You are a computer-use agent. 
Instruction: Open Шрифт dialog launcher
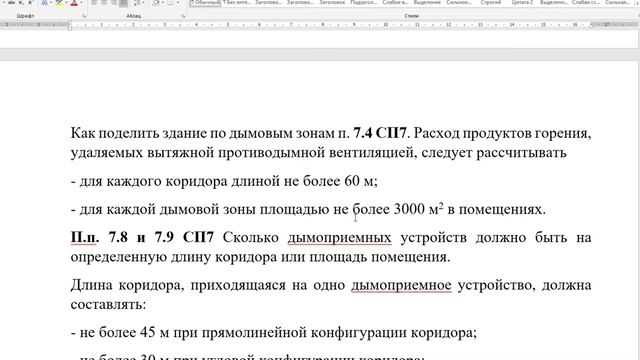click(84, 16)
